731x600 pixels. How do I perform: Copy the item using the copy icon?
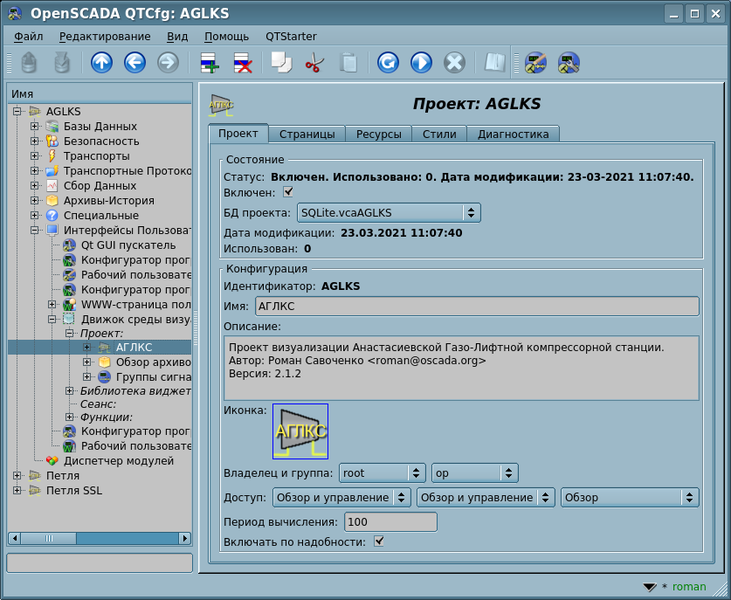[281, 62]
